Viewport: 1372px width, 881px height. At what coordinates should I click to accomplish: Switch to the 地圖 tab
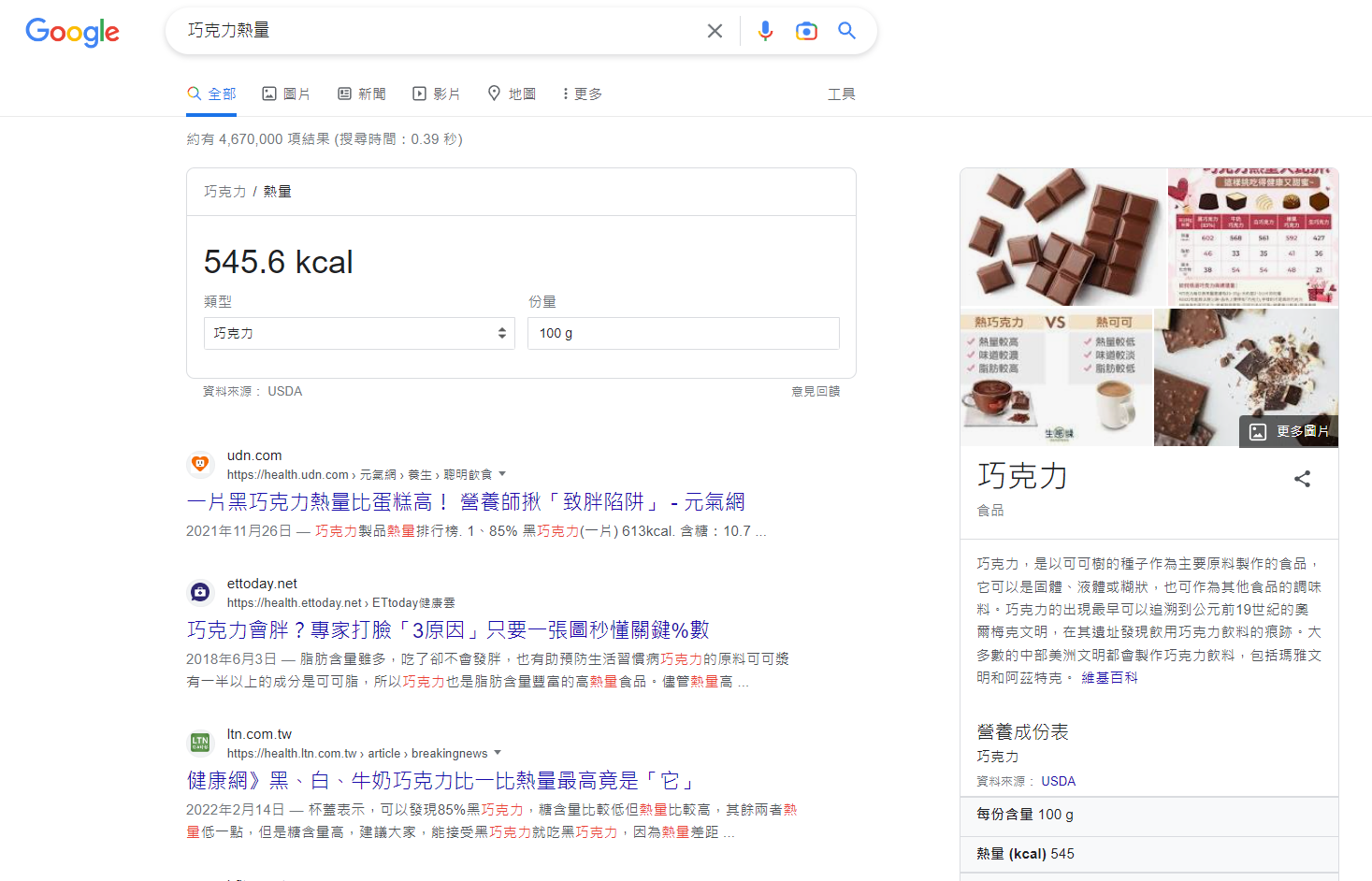click(x=512, y=94)
